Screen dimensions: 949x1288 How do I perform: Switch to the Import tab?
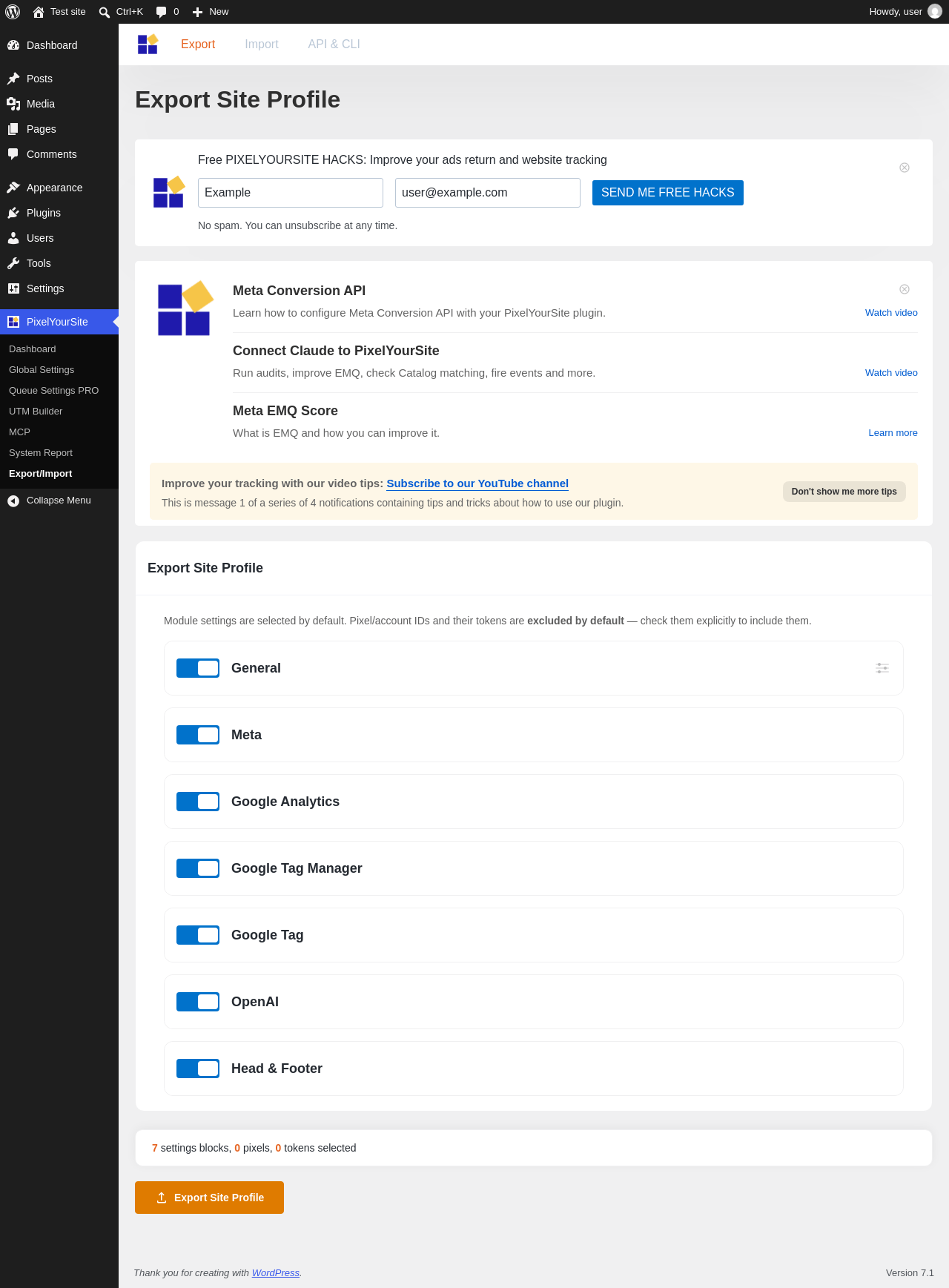click(x=262, y=44)
